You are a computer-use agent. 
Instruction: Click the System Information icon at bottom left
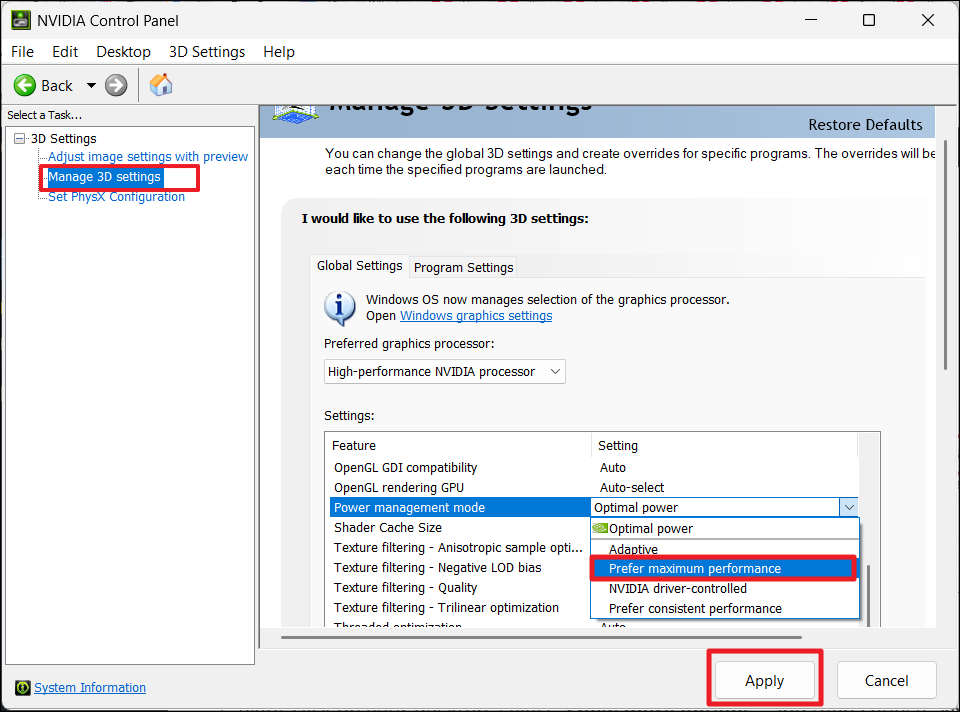tap(22, 688)
